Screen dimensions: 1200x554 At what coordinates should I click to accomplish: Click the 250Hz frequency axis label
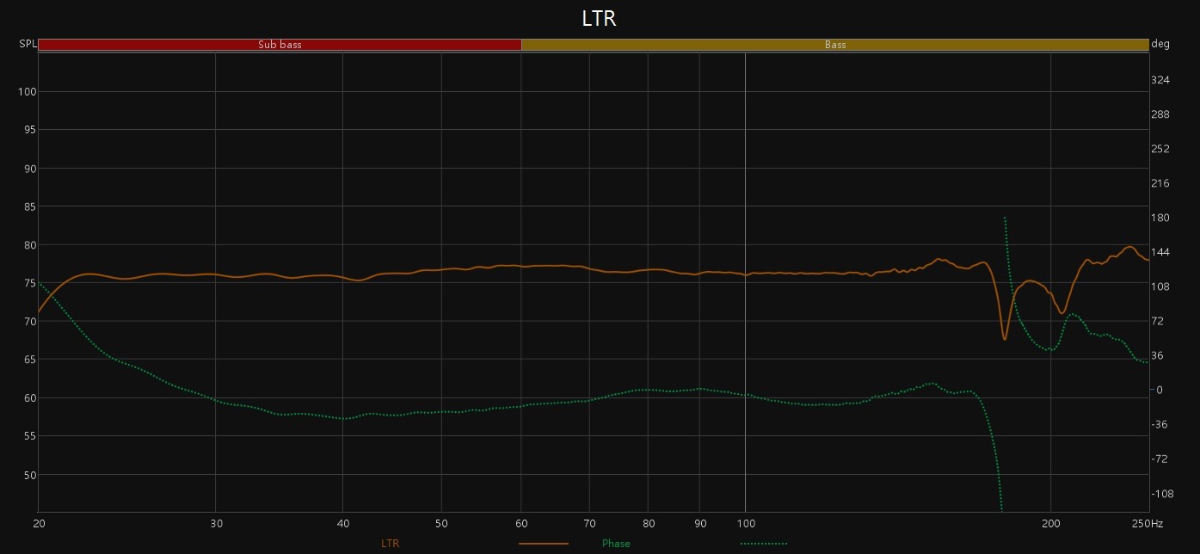click(1148, 523)
